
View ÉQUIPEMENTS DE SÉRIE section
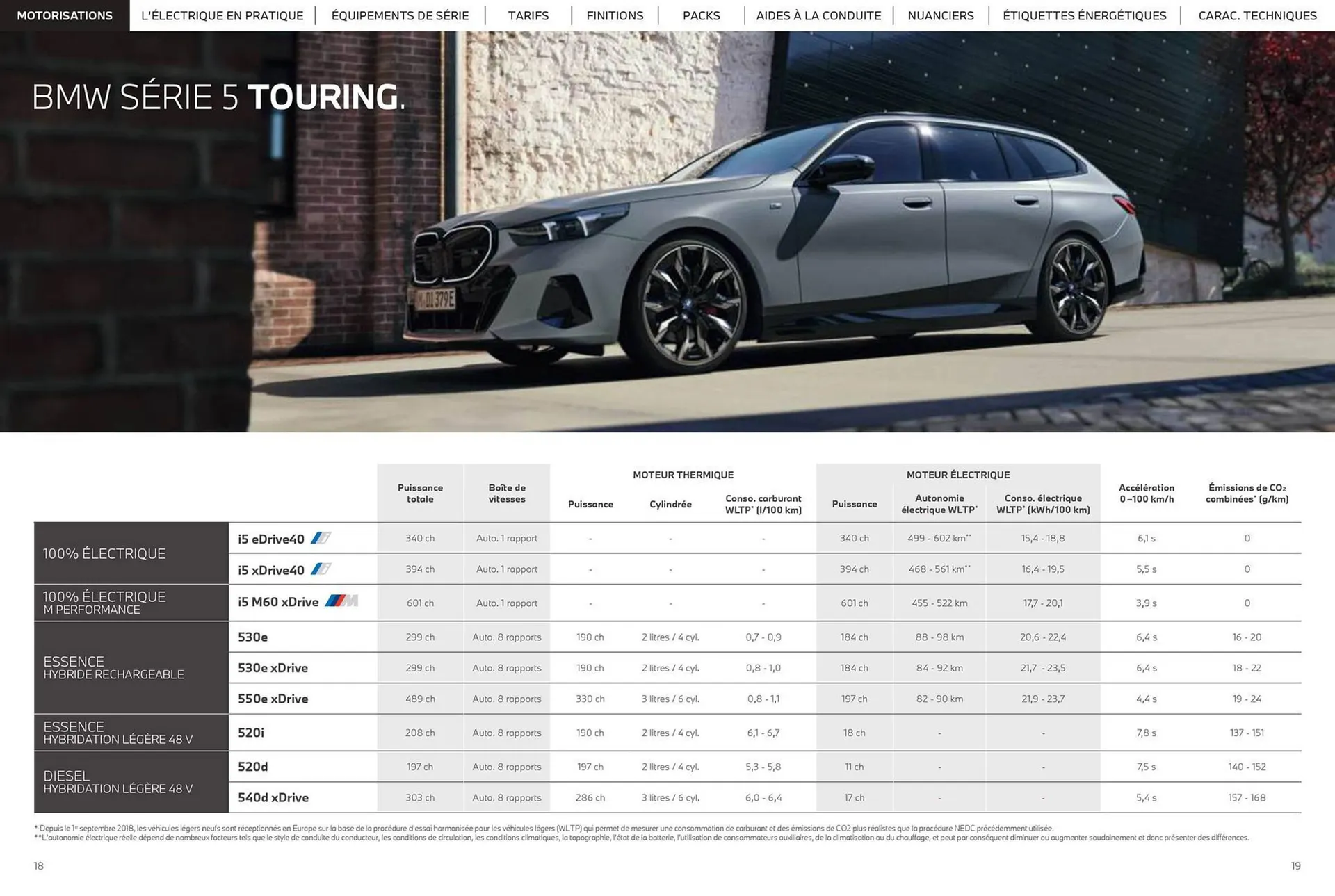pos(400,15)
